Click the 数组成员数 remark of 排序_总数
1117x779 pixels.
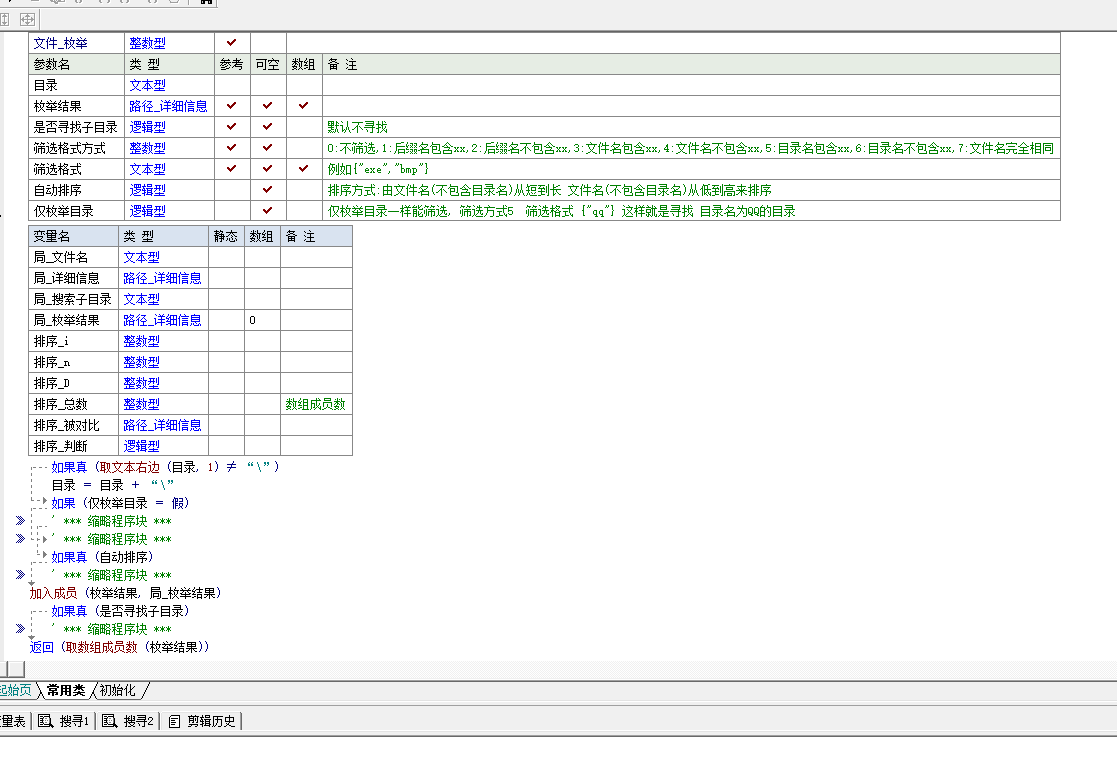point(316,404)
